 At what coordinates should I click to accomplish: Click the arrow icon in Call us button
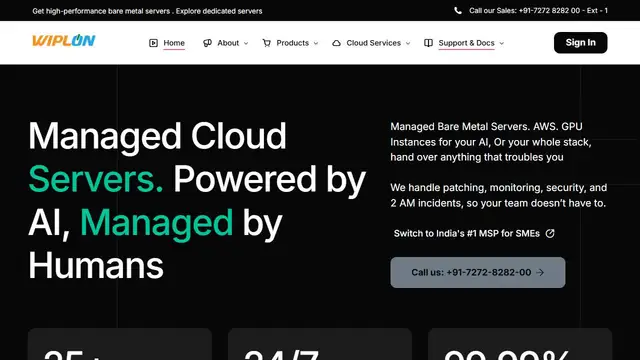coord(540,272)
